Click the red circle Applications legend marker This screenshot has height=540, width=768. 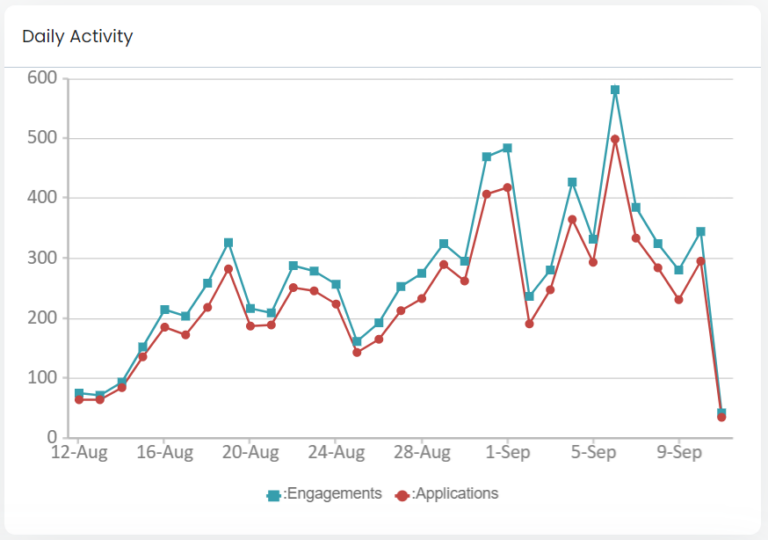[x=403, y=494]
